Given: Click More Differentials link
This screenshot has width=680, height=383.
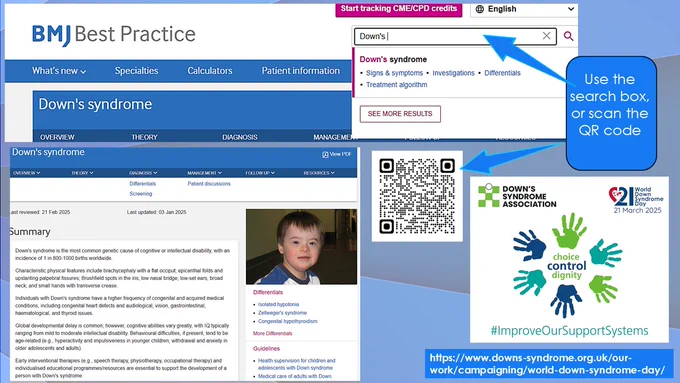Looking at the screenshot, I should (272, 334).
